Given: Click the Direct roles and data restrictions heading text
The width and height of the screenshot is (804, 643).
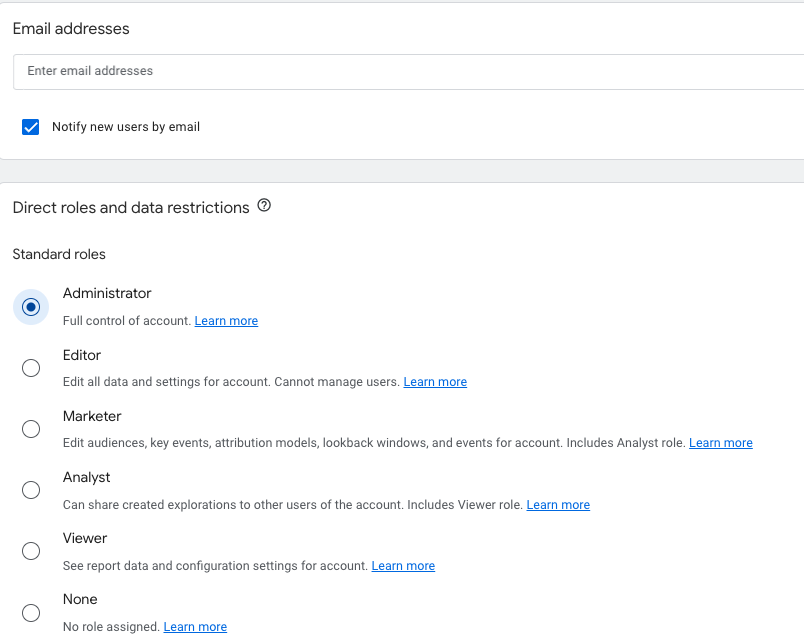Looking at the screenshot, I should coord(131,208).
